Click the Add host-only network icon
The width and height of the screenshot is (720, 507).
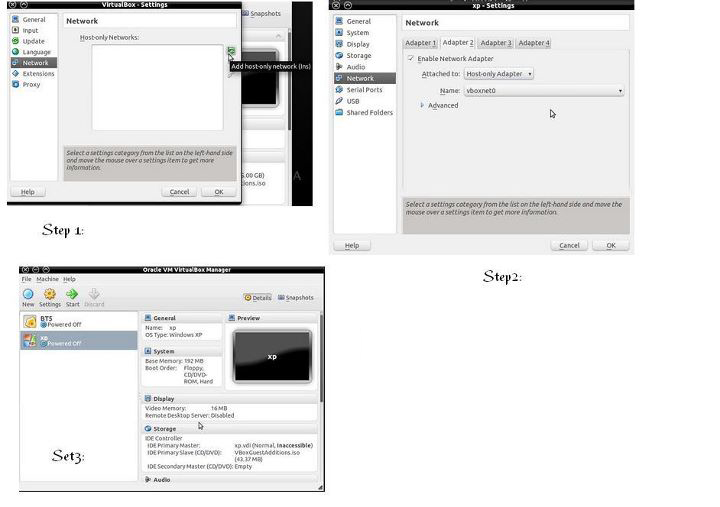click(x=231, y=51)
